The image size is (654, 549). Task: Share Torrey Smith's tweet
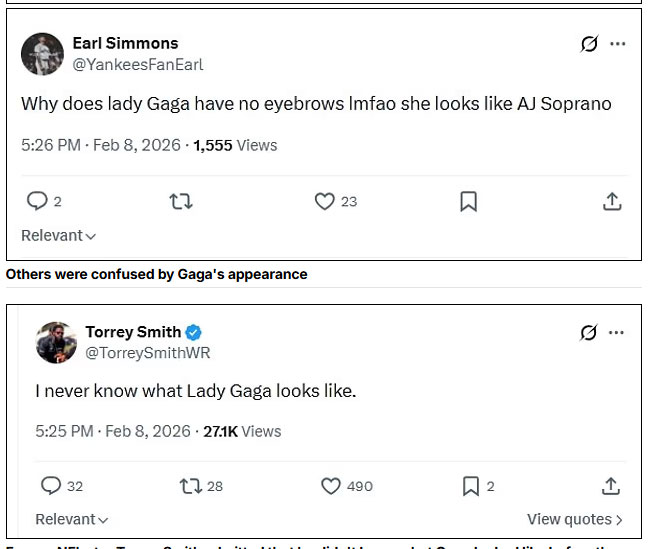612,486
